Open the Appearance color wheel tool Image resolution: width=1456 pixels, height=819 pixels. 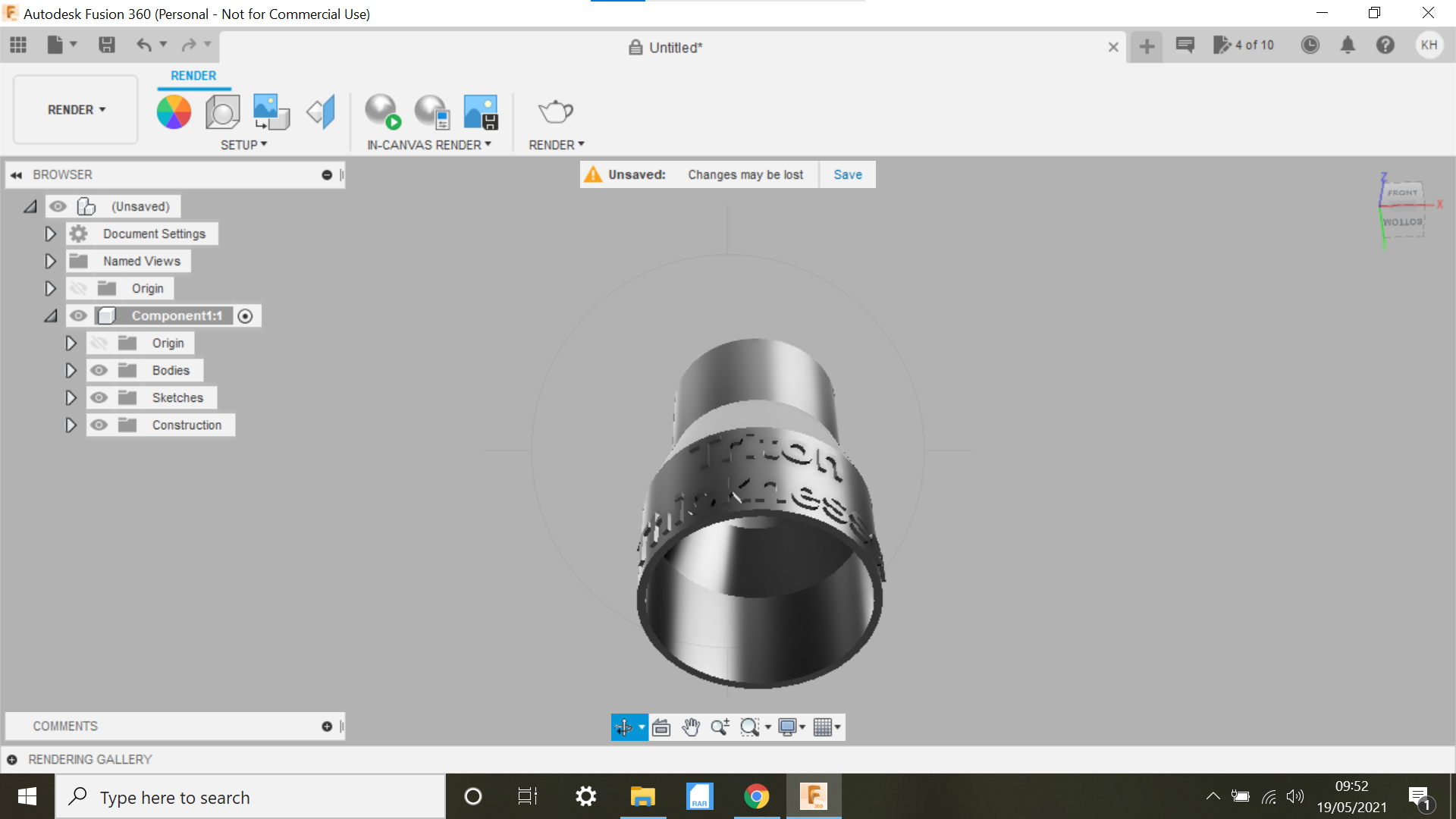(174, 111)
